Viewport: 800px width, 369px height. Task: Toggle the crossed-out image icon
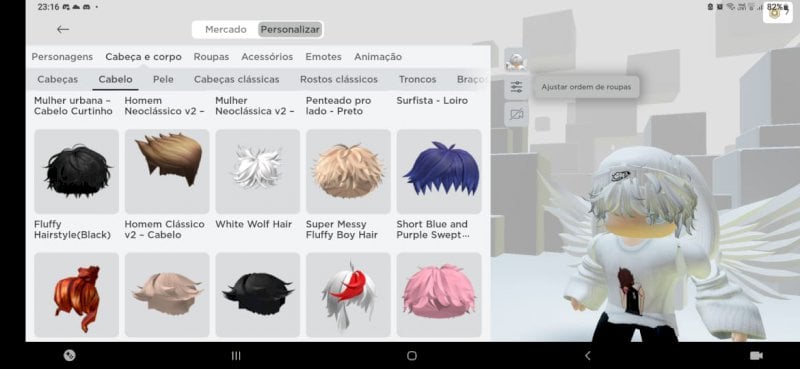click(516, 115)
